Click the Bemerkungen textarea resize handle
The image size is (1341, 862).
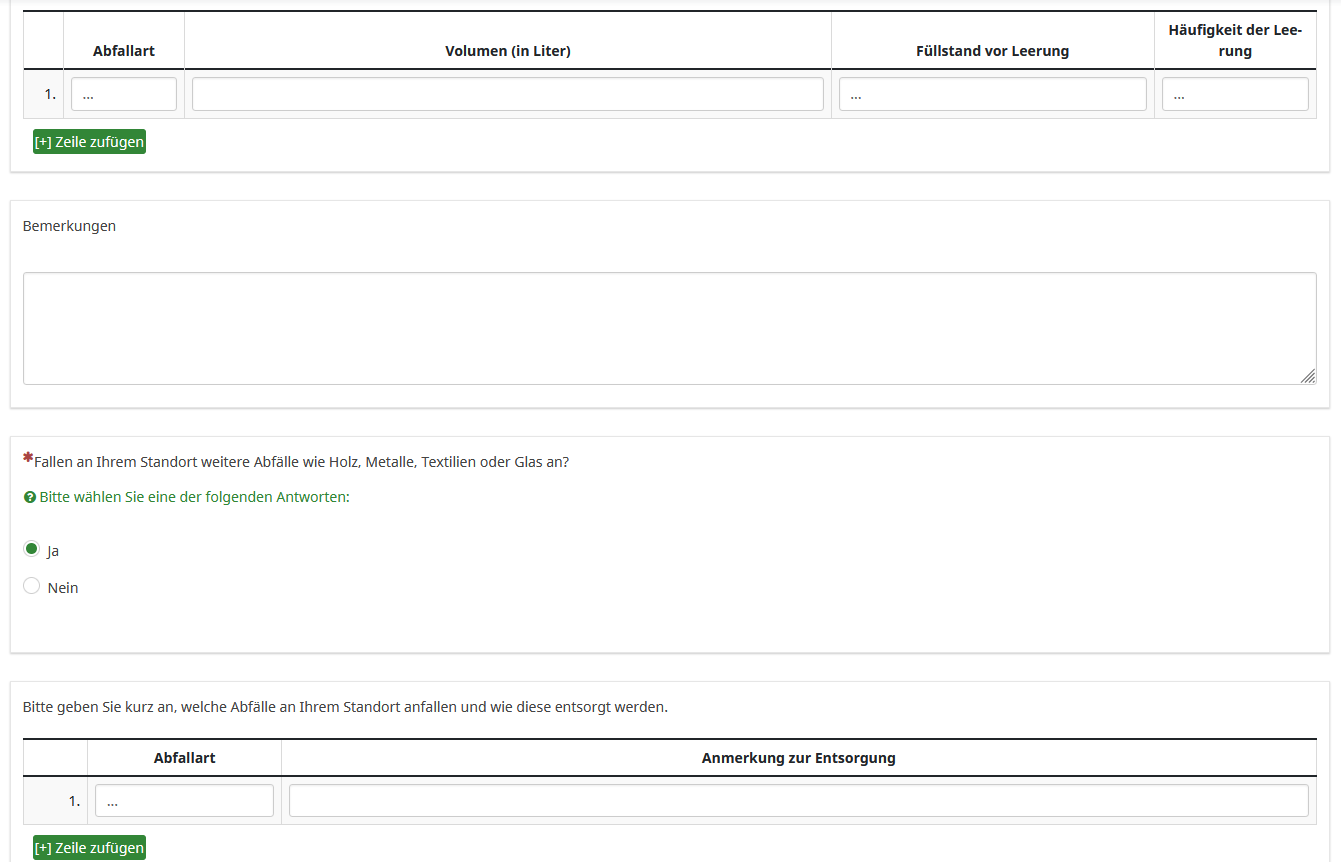pyautogui.click(x=1307, y=376)
